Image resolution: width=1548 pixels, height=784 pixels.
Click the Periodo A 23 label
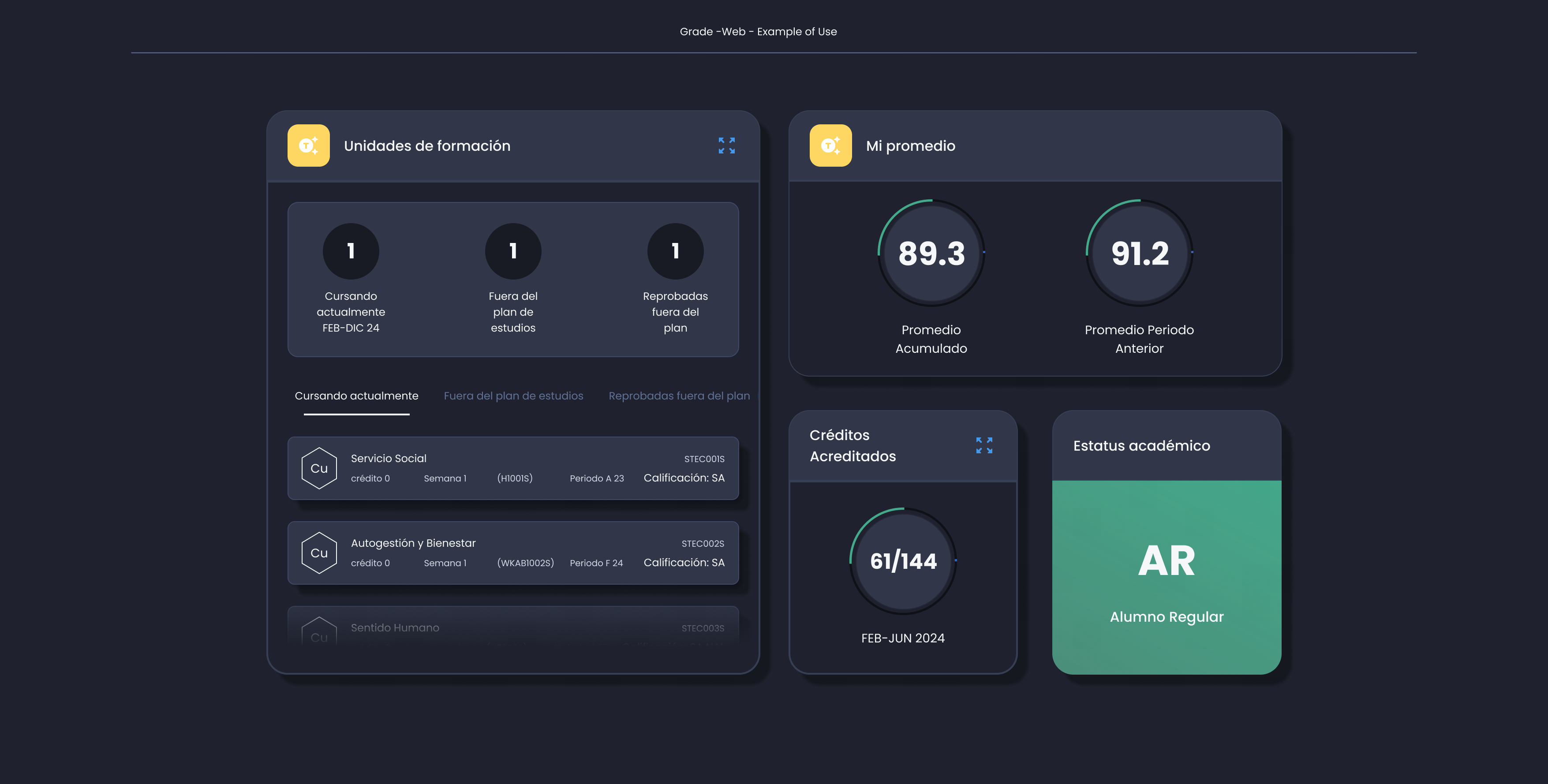[x=597, y=478]
